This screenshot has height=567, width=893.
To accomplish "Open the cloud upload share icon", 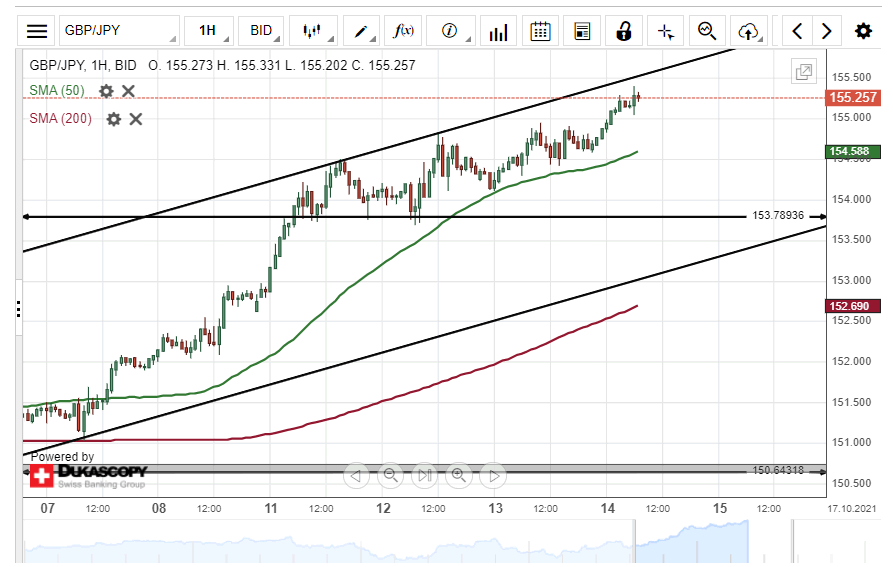I will pyautogui.click(x=749, y=31).
